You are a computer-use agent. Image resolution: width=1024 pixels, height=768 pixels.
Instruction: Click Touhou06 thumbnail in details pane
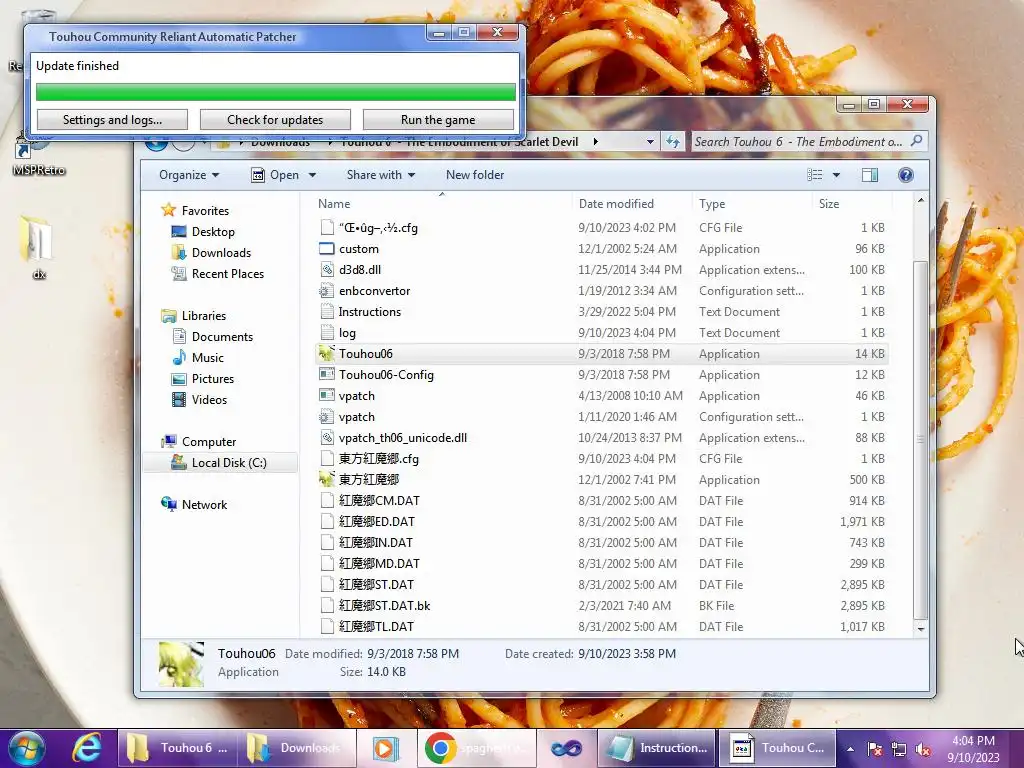(x=181, y=664)
